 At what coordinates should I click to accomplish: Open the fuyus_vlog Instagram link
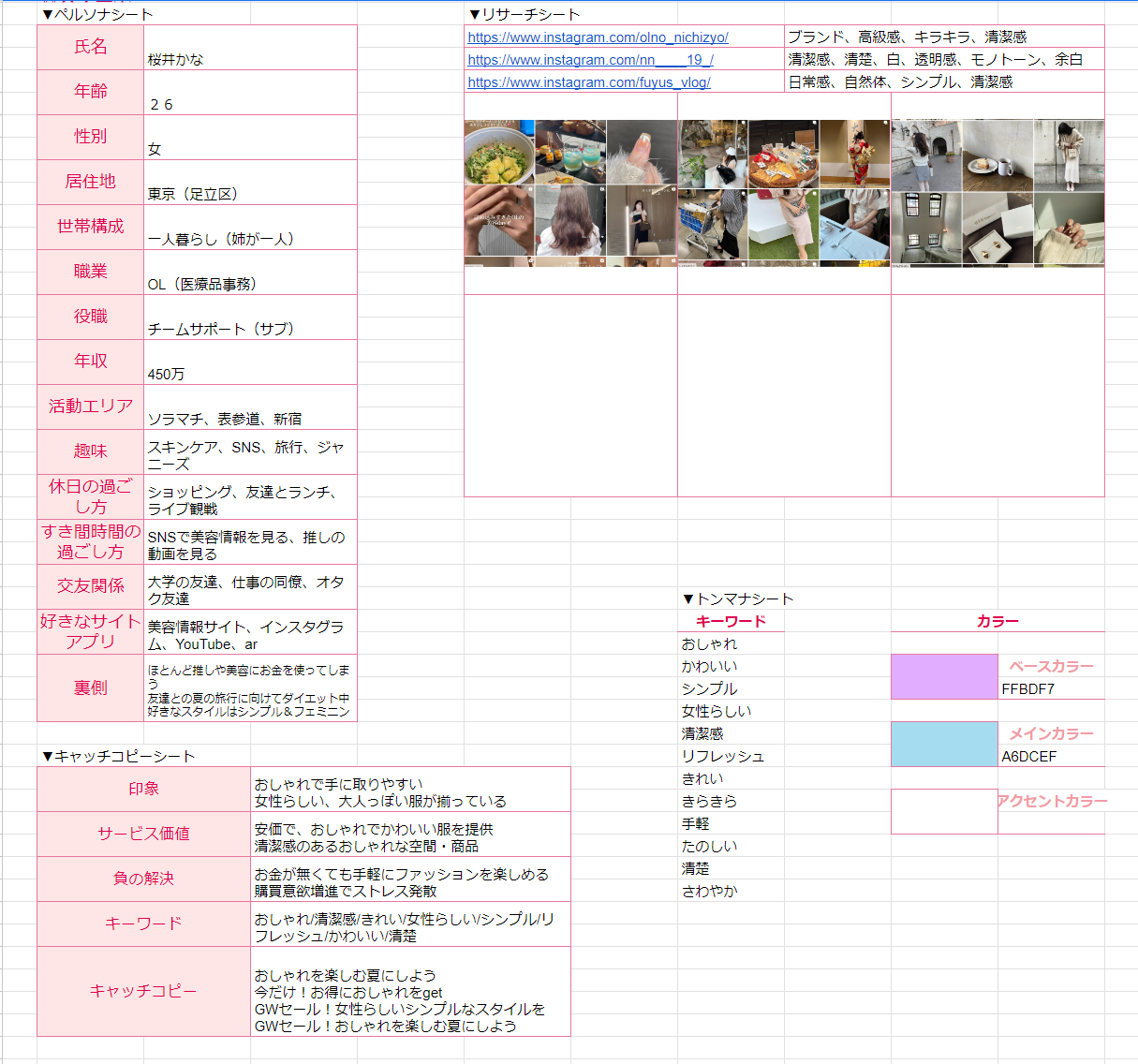point(588,82)
